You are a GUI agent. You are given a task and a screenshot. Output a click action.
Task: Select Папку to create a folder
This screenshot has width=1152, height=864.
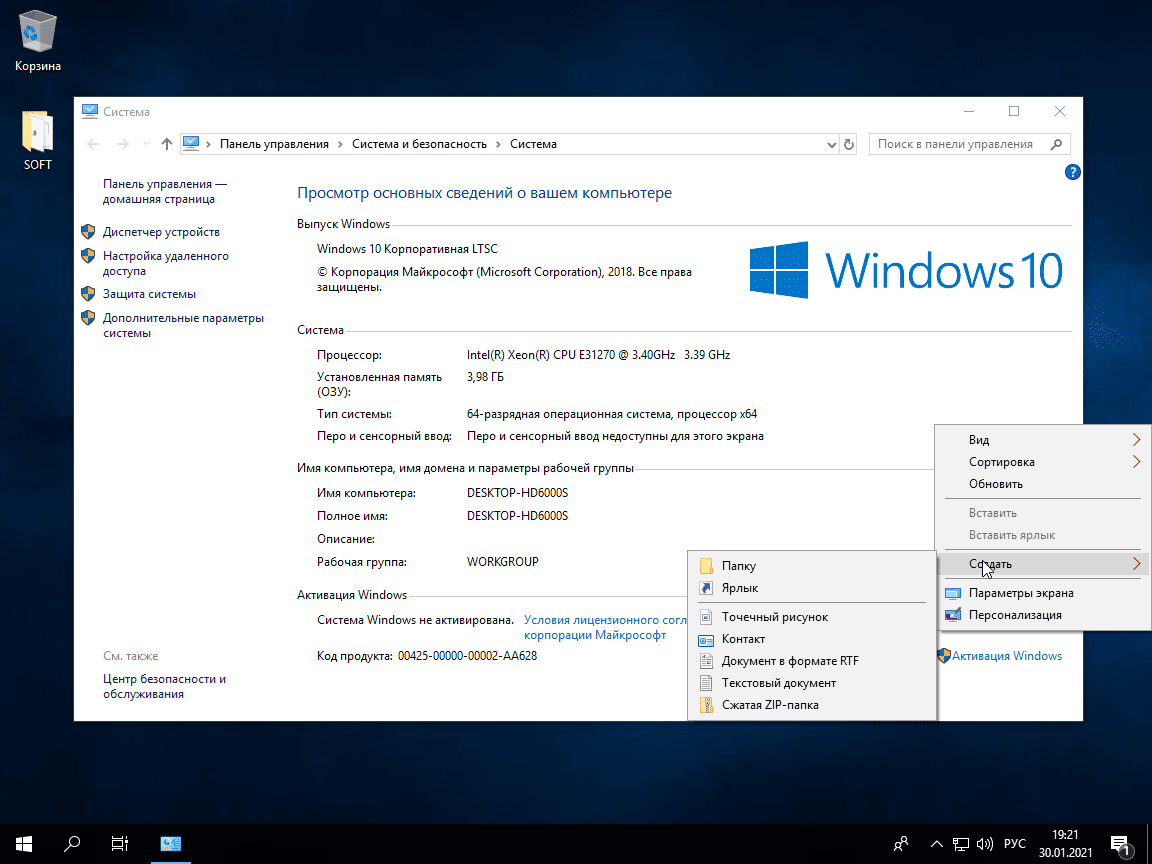pyautogui.click(x=812, y=566)
